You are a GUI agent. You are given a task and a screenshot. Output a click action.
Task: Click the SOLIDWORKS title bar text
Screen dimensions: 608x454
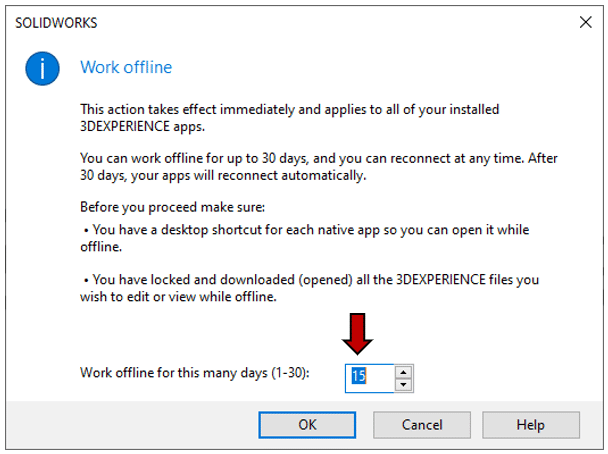click(x=56, y=21)
